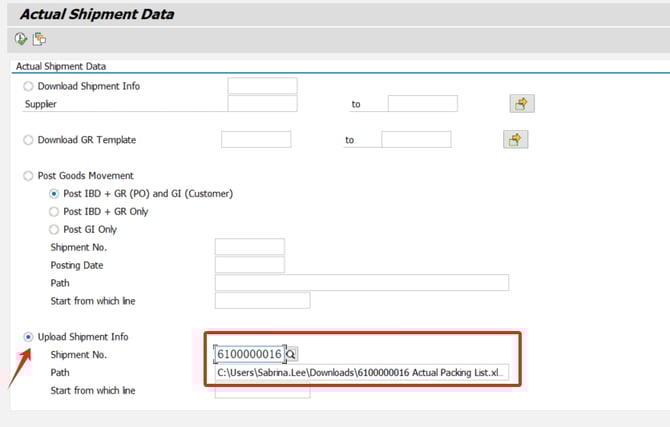The image size is (670, 427).
Task: Click the Posting Date input field
Action: coord(250,265)
